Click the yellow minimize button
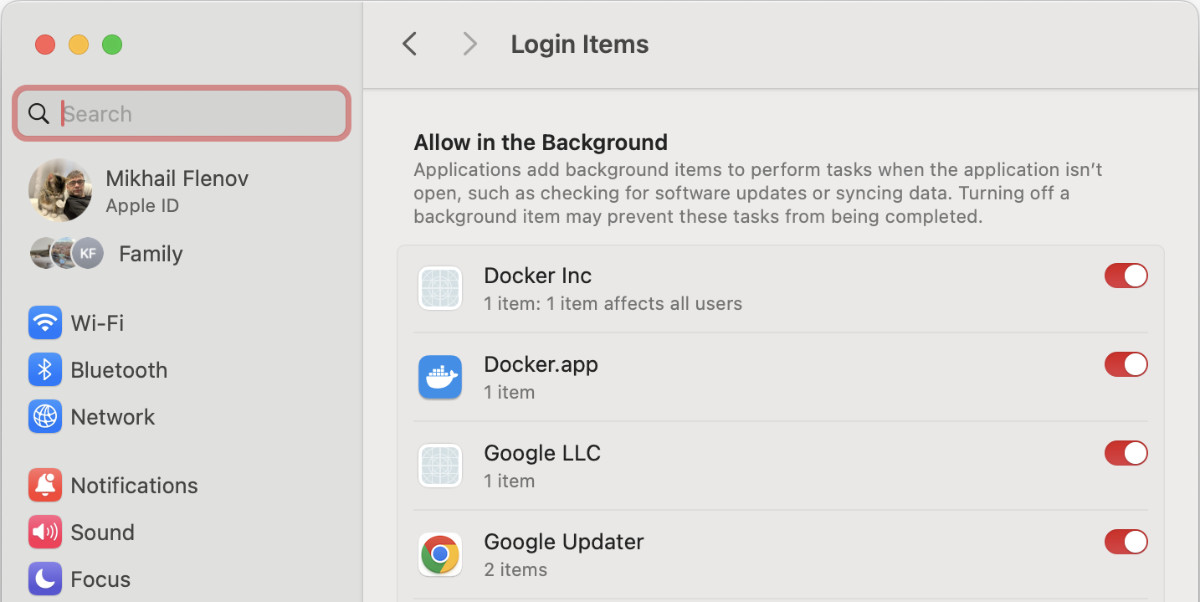Viewport: 1200px width, 602px height. click(x=79, y=45)
